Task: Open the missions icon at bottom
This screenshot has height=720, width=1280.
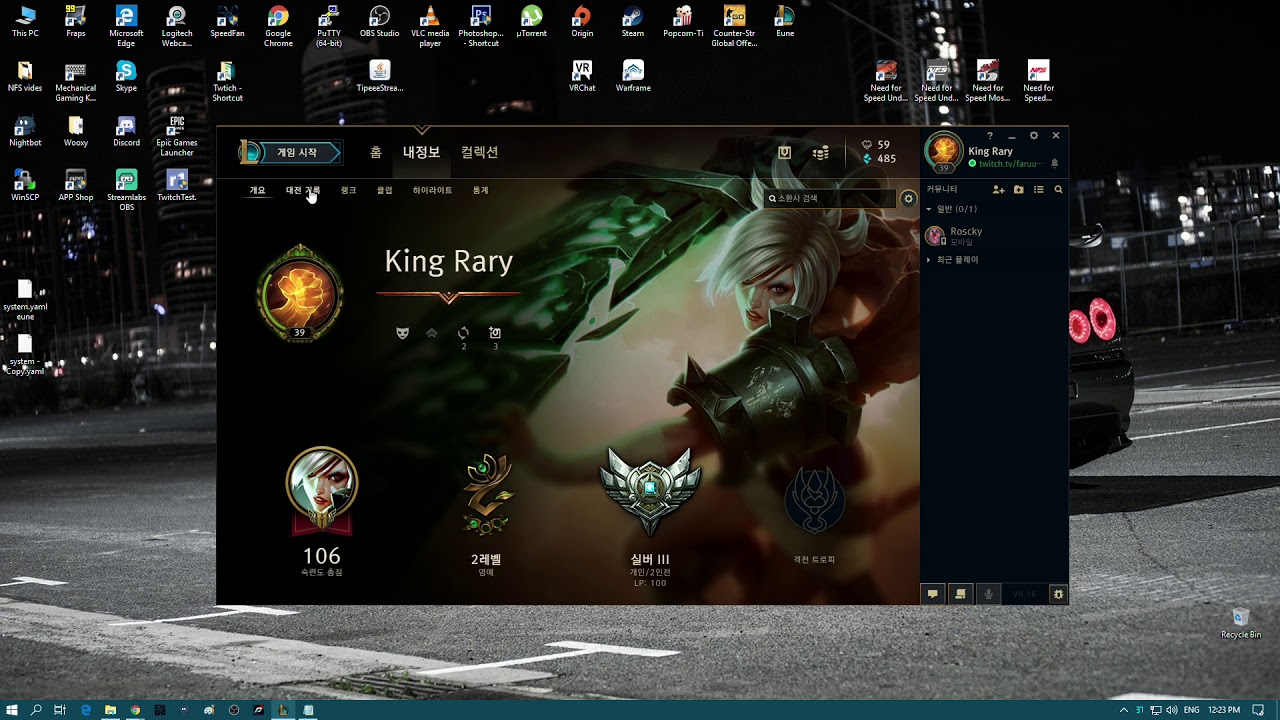Action: (x=960, y=594)
